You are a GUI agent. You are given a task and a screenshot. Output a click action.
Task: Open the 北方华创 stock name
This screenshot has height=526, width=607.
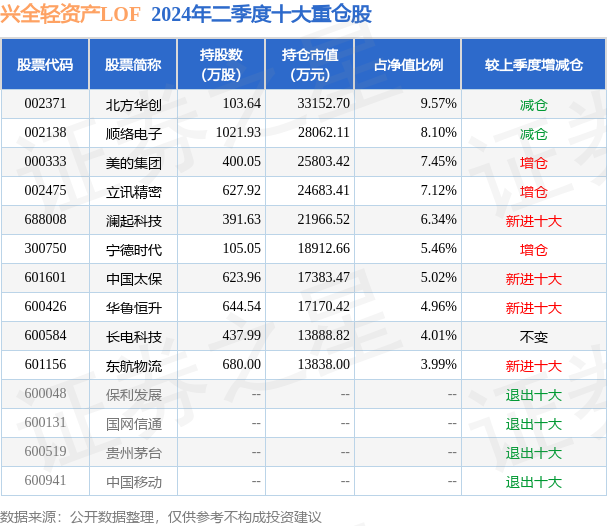click(134, 105)
